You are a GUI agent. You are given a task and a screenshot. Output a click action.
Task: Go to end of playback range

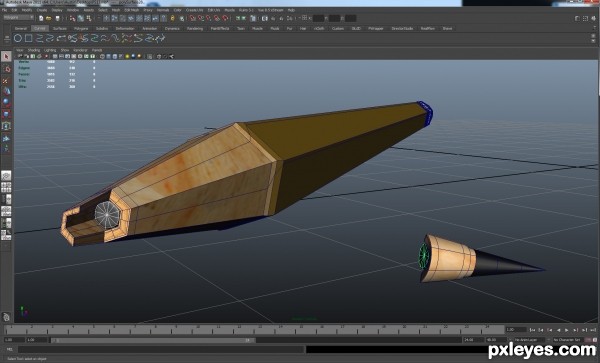[593, 330]
